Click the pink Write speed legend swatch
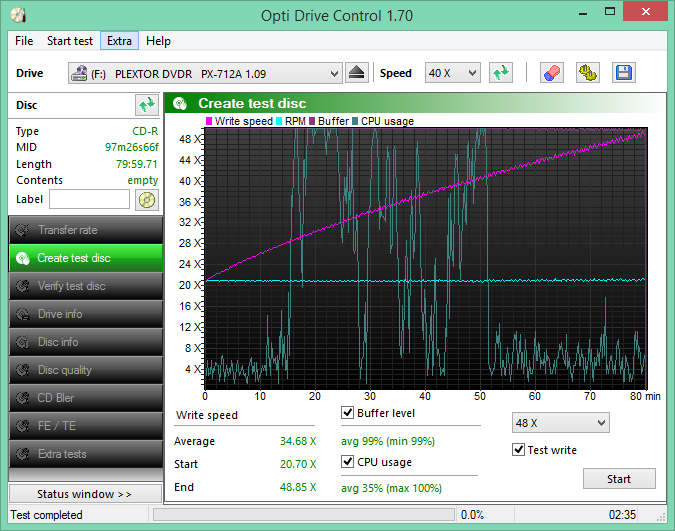Screen dimensions: 675x531 tap(209, 121)
